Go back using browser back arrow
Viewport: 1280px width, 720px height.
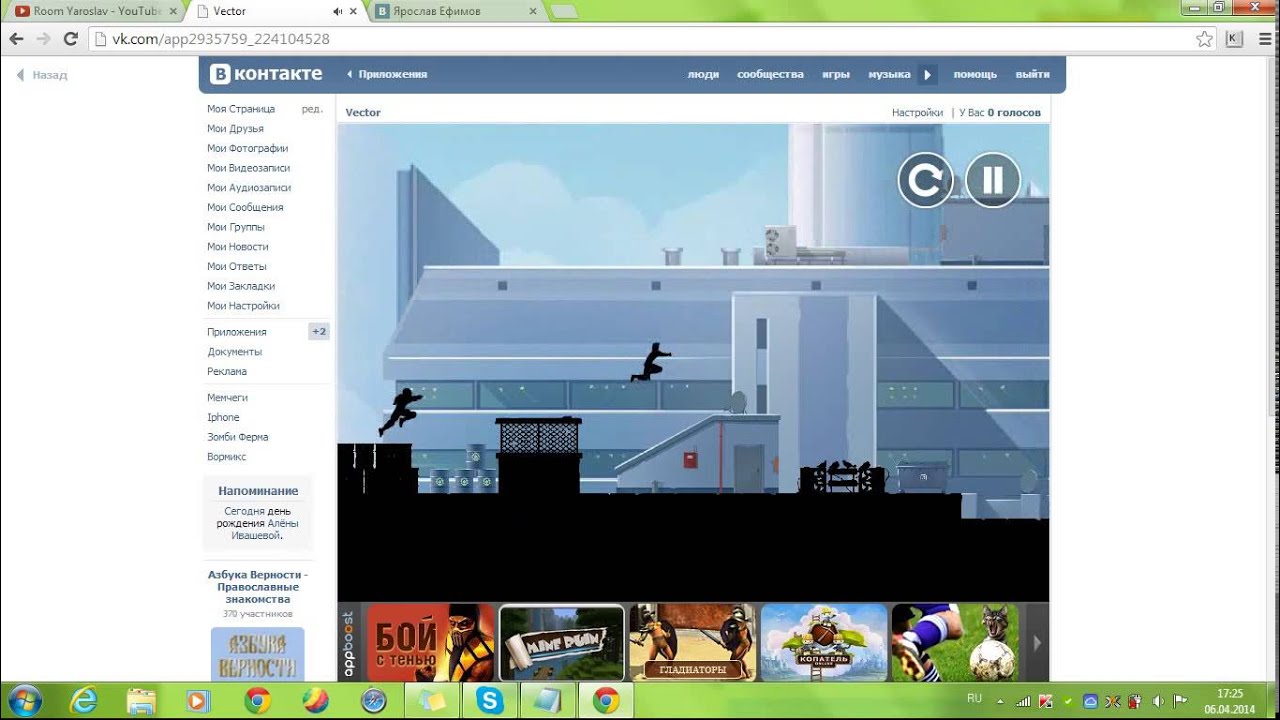point(16,39)
